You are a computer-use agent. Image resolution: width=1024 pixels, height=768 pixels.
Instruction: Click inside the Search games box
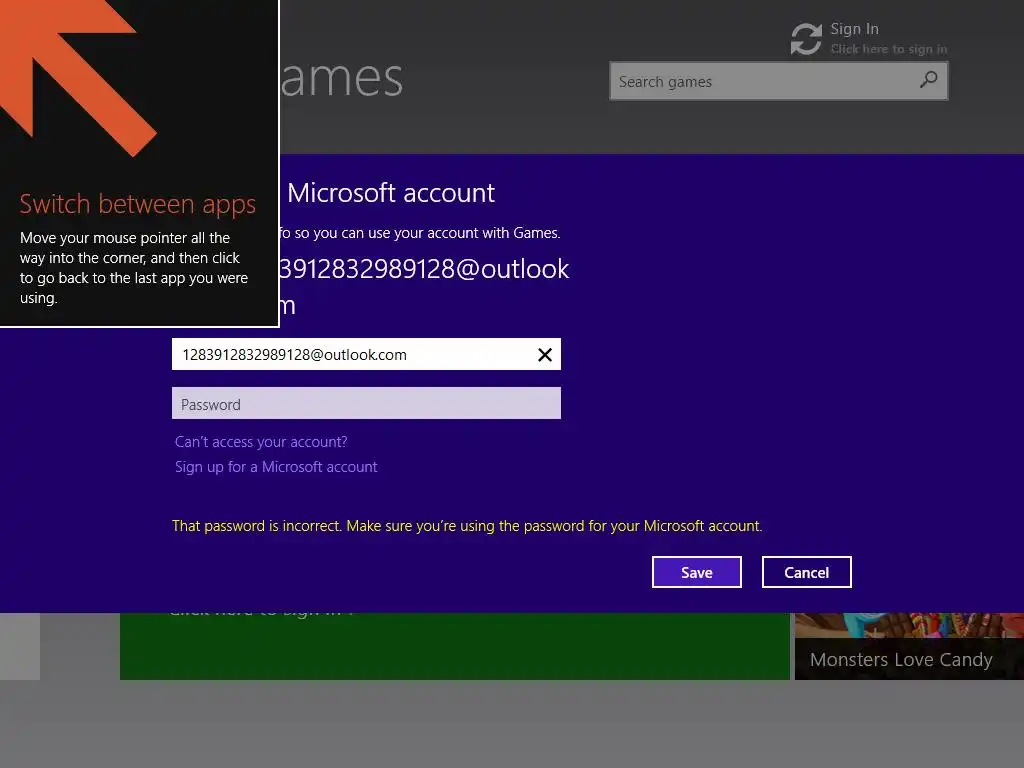[x=778, y=81]
